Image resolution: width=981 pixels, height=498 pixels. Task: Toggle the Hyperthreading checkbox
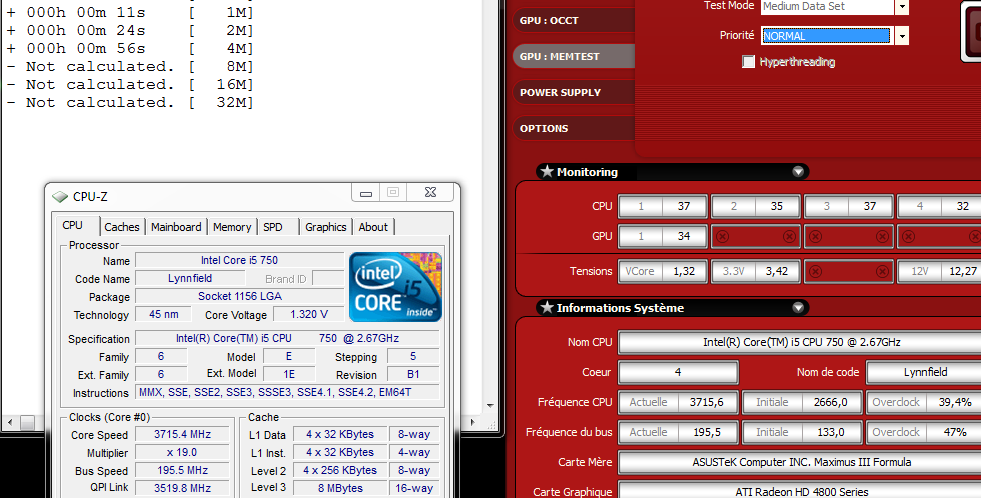748,61
